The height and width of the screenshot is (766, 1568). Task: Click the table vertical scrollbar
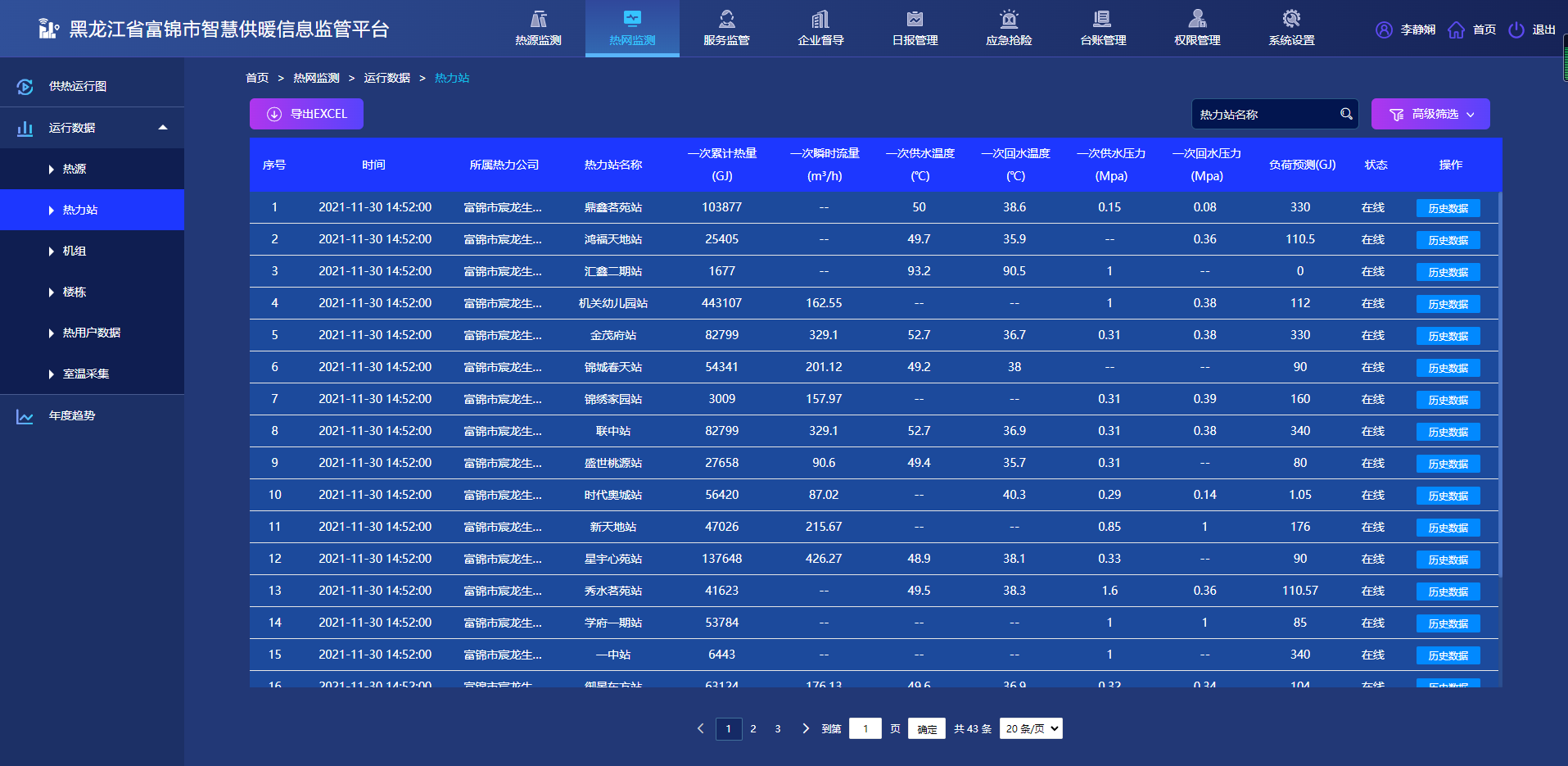point(1500,383)
